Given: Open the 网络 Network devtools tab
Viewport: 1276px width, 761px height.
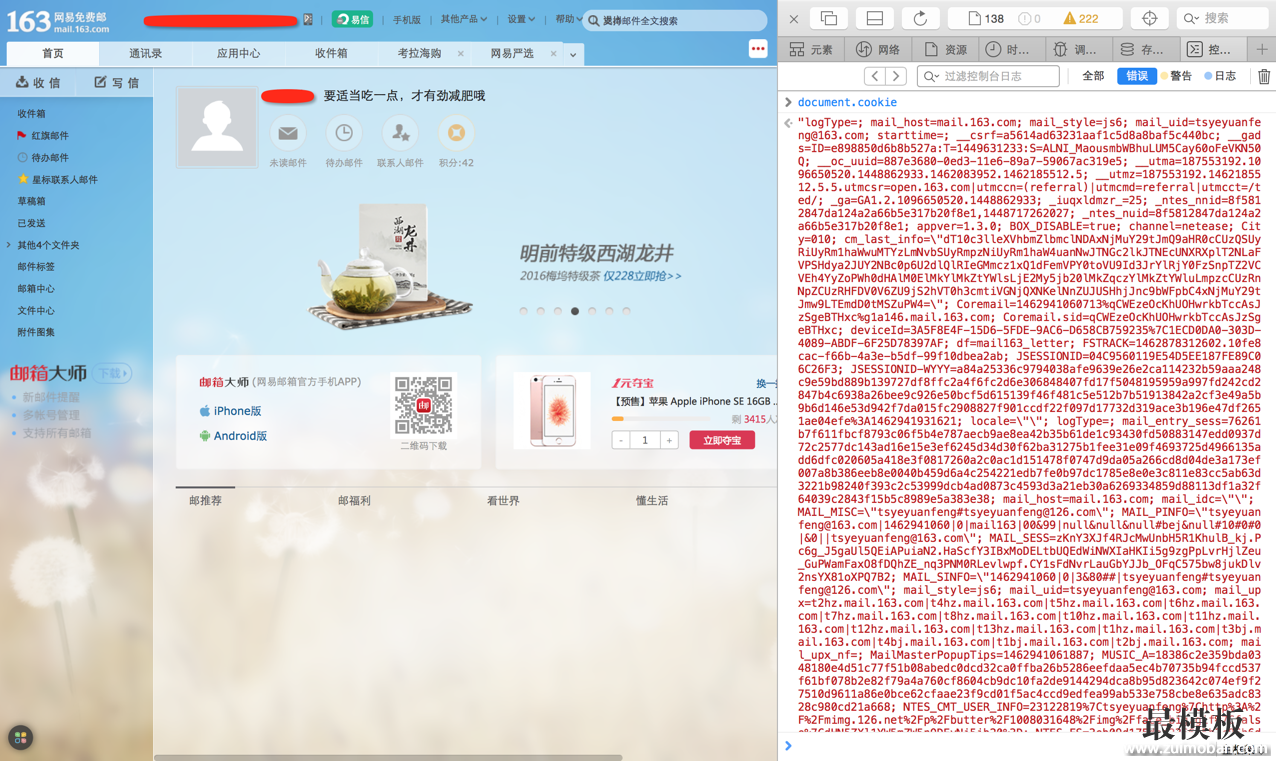Looking at the screenshot, I should pos(878,49).
